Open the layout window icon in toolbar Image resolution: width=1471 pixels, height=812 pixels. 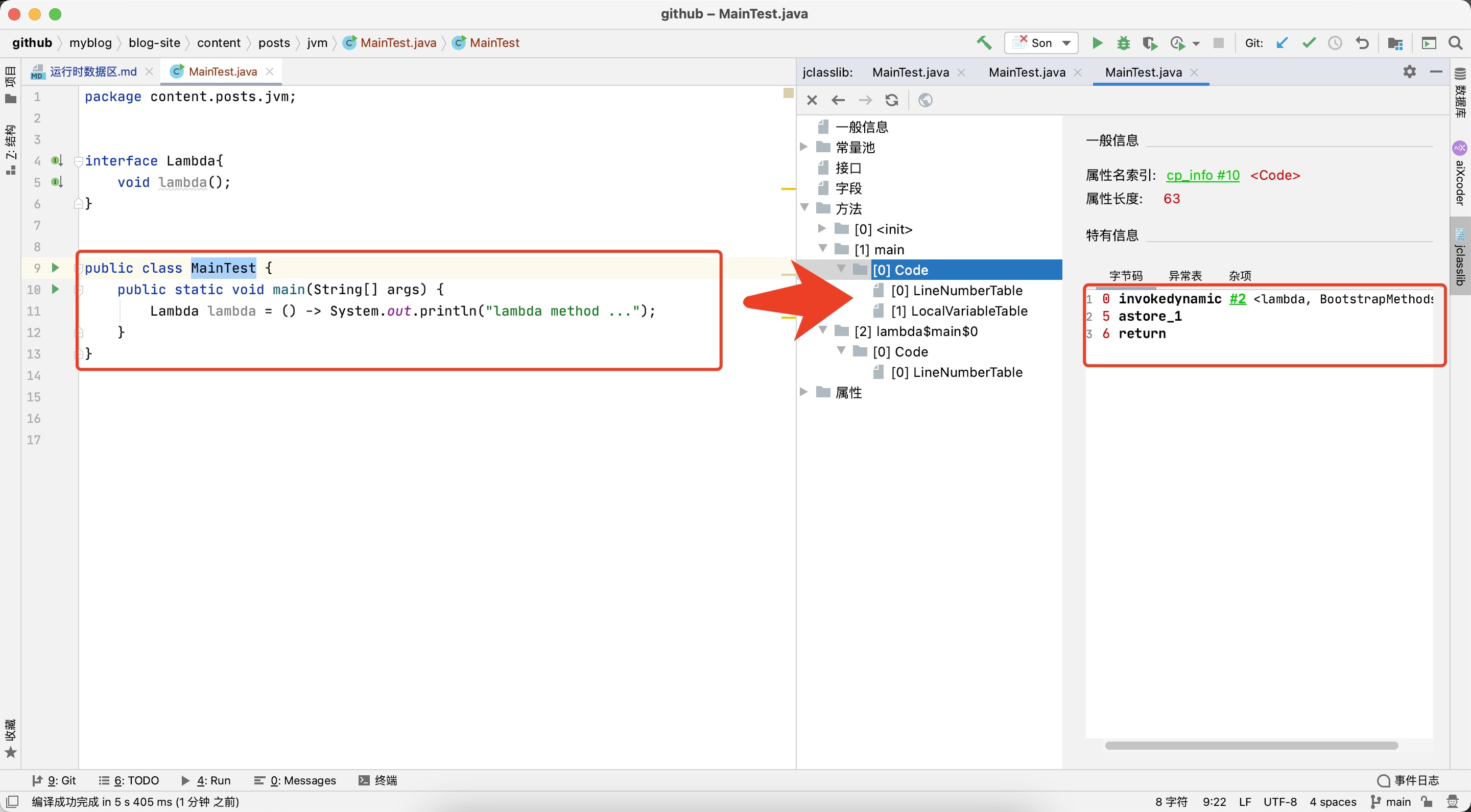[x=1428, y=43]
